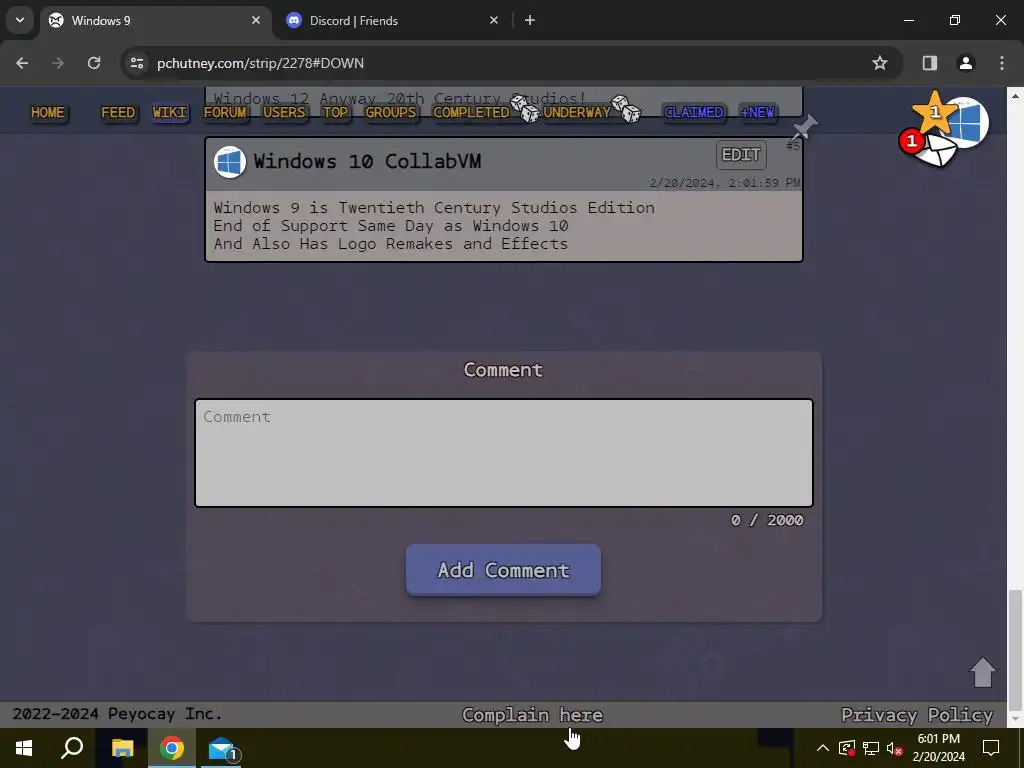The width and height of the screenshot is (1024, 768).
Task: Visit the FORUM section
Action: click(x=225, y=112)
